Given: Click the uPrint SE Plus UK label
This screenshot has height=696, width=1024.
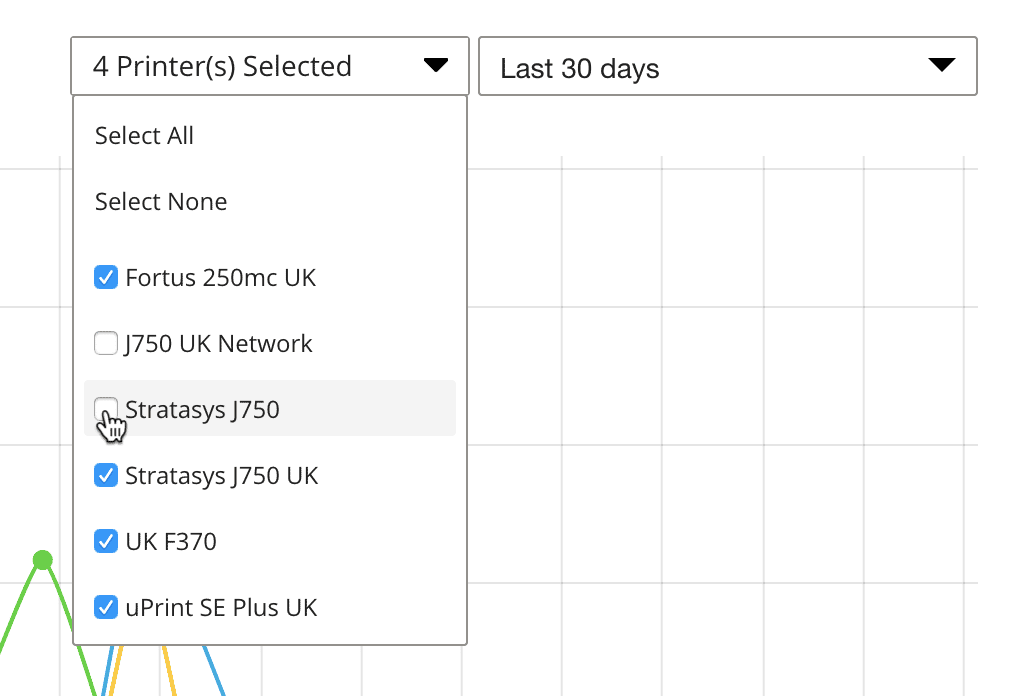Looking at the screenshot, I should pyautogui.click(x=221, y=608).
